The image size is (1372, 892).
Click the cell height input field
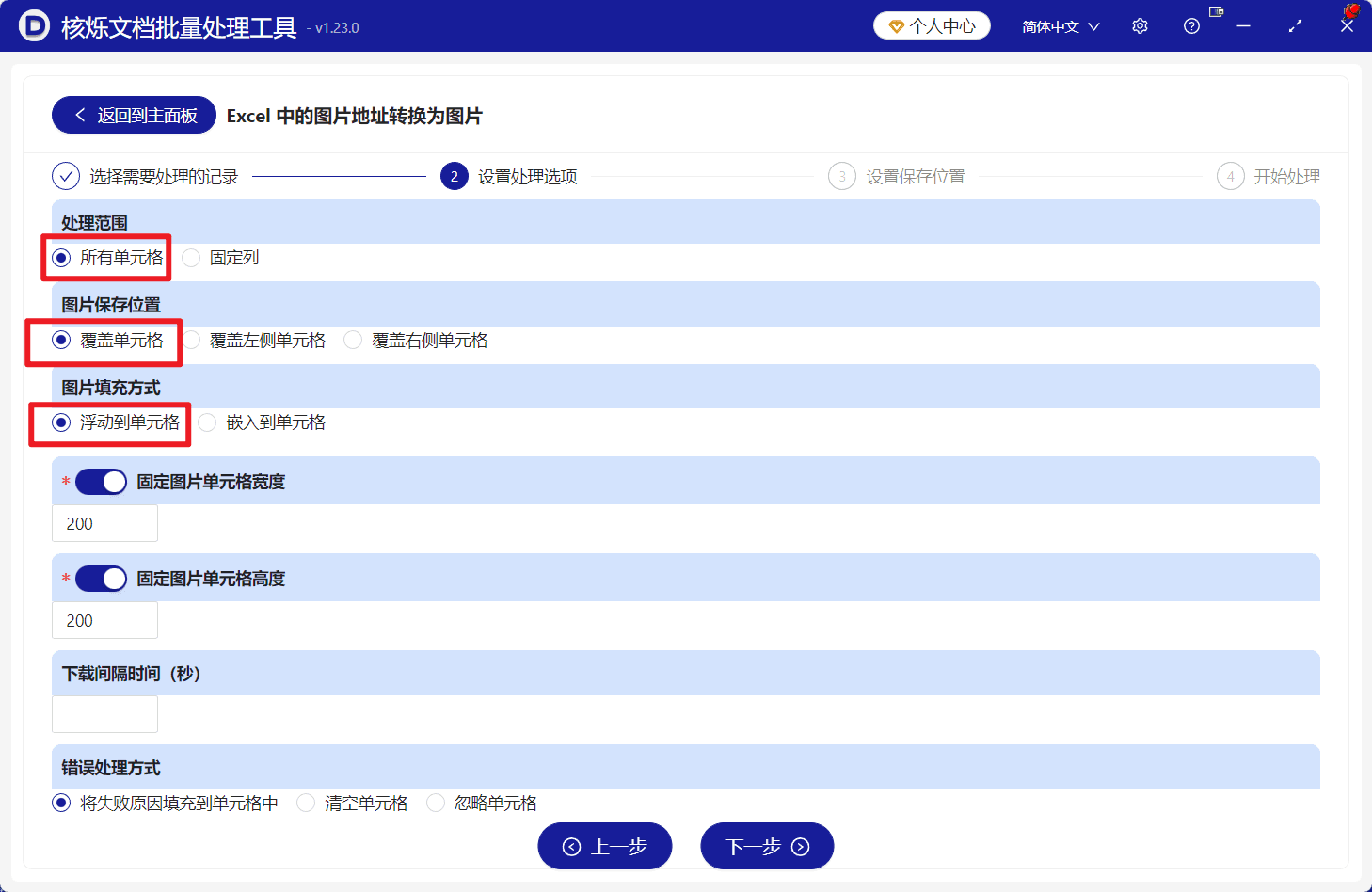click(x=104, y=620)
